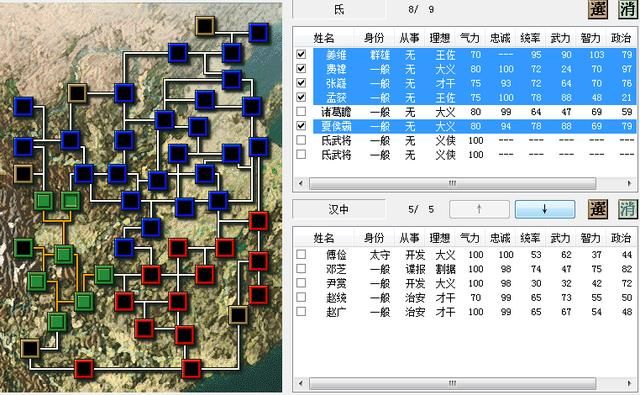Sort 氐 list by 身份 column header
The image size is (640, 395).
(x=374, y=38)
